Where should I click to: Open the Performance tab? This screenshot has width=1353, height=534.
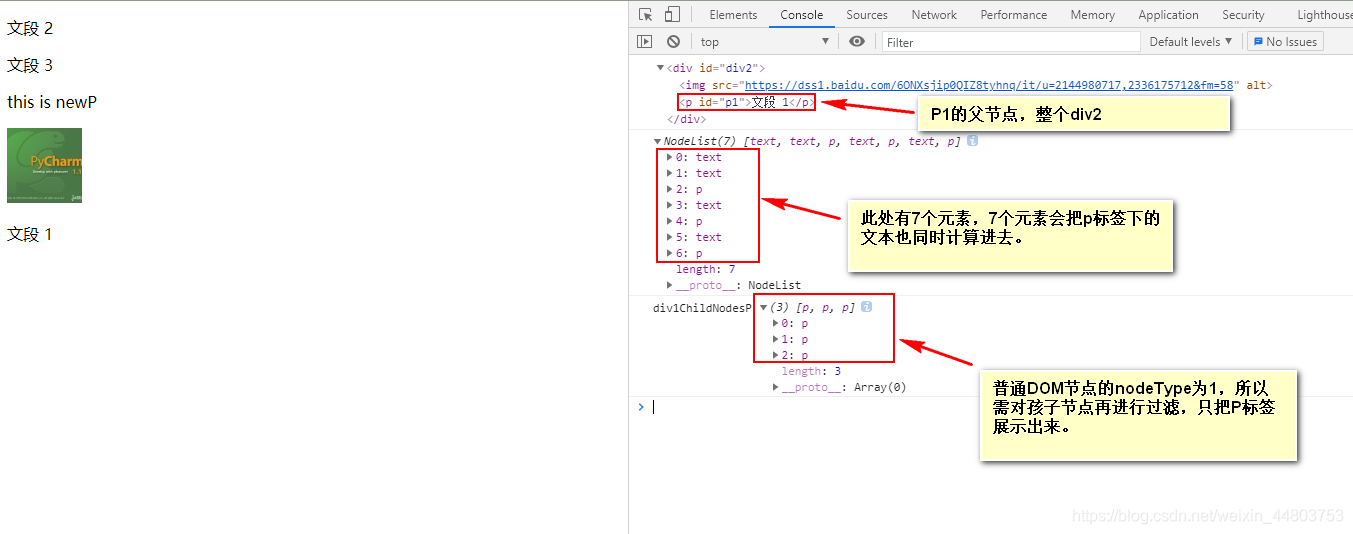pyautogui.click(x=1014, y=14)
